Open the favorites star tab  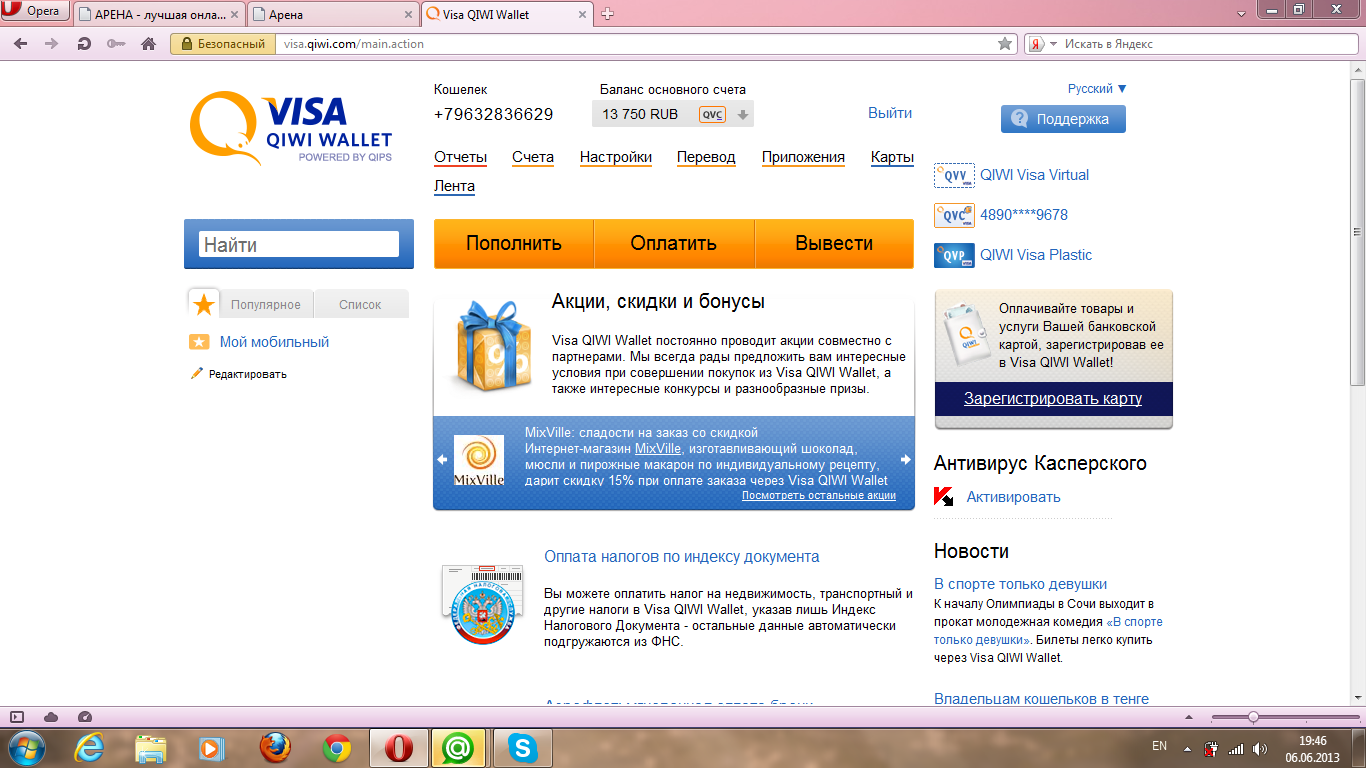[204, 304]
